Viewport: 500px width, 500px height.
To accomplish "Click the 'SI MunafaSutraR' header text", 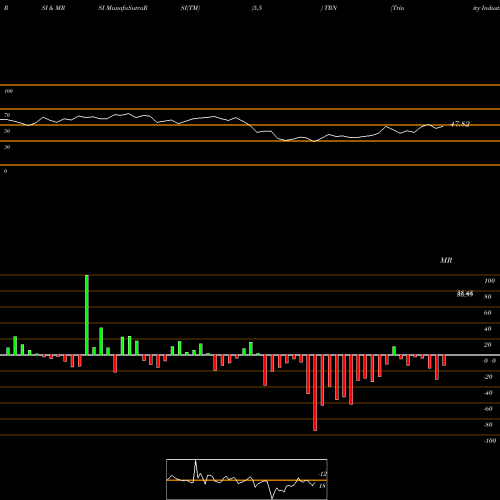I will [x=123, y=8].
